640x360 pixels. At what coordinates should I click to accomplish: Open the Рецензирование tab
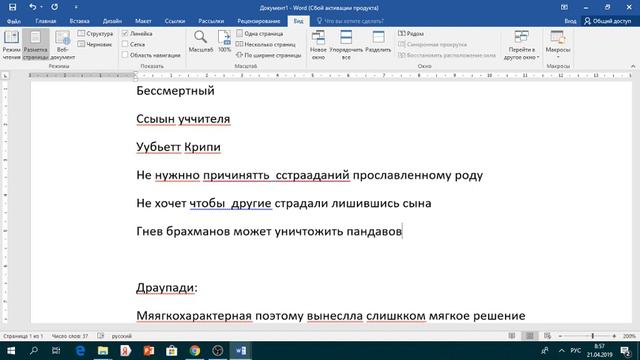tap(259, 21)
